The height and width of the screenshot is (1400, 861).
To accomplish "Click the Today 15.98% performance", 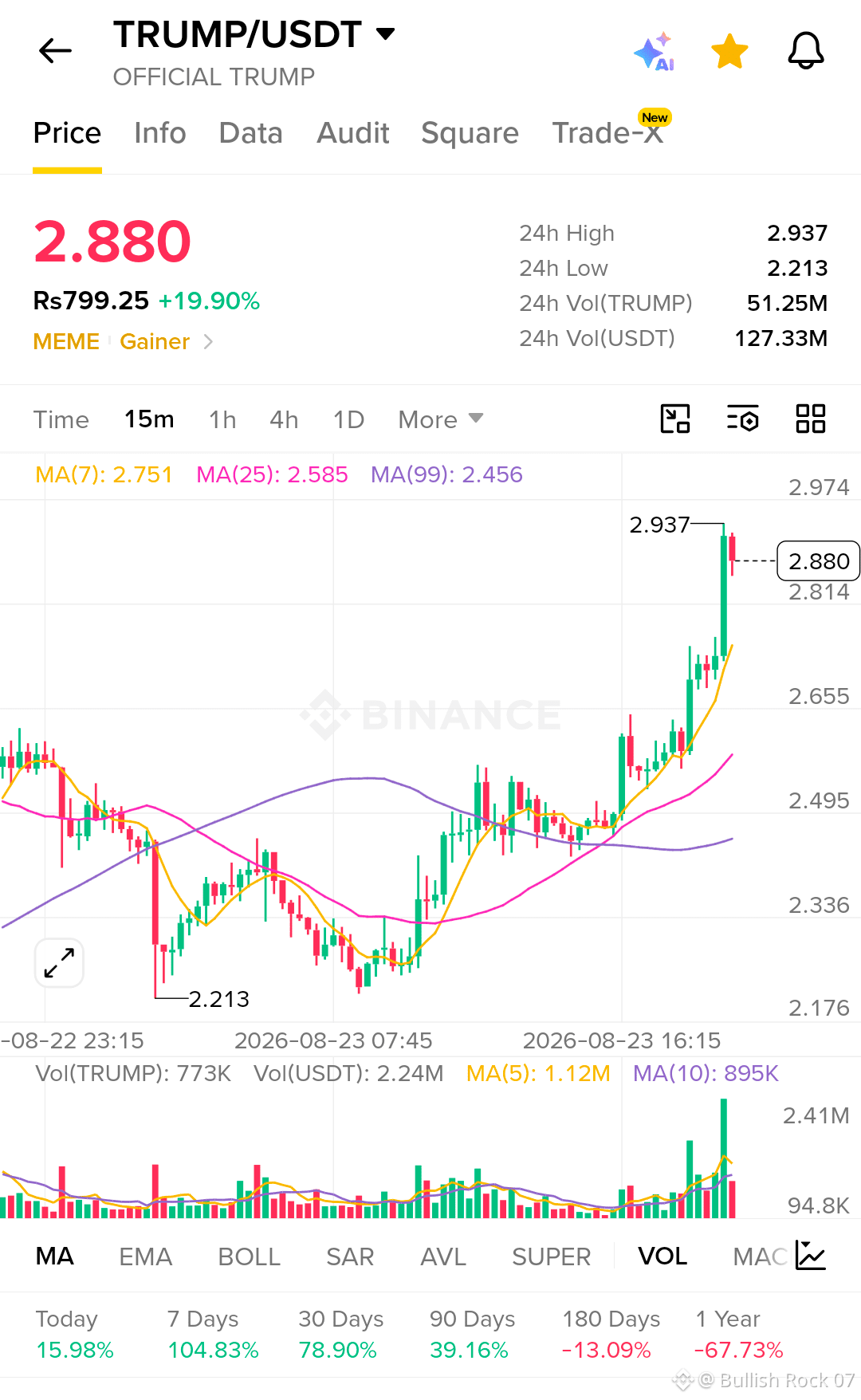I will click(x=75, y=1334).
